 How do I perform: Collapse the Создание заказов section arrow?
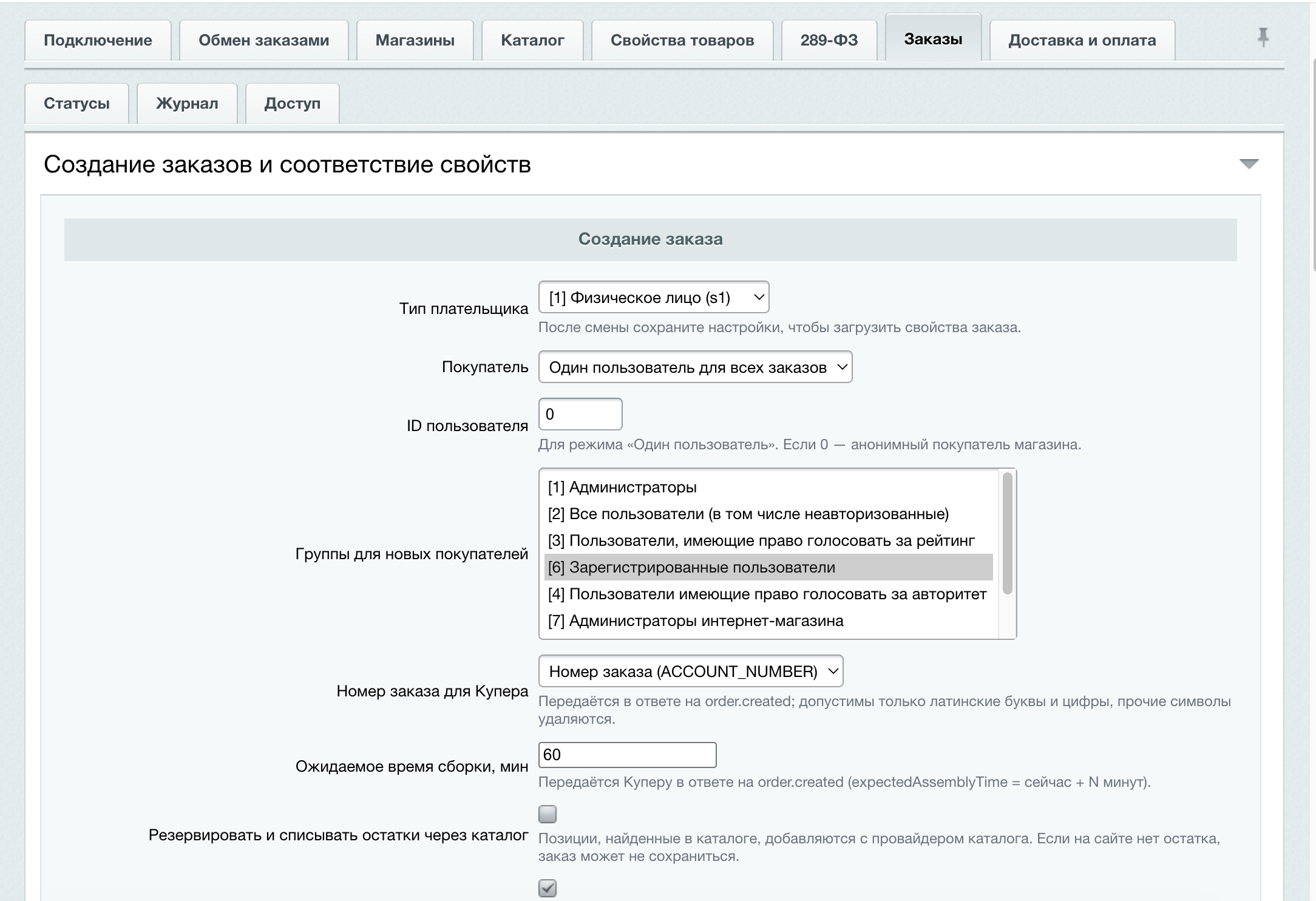click(1249, 164)
